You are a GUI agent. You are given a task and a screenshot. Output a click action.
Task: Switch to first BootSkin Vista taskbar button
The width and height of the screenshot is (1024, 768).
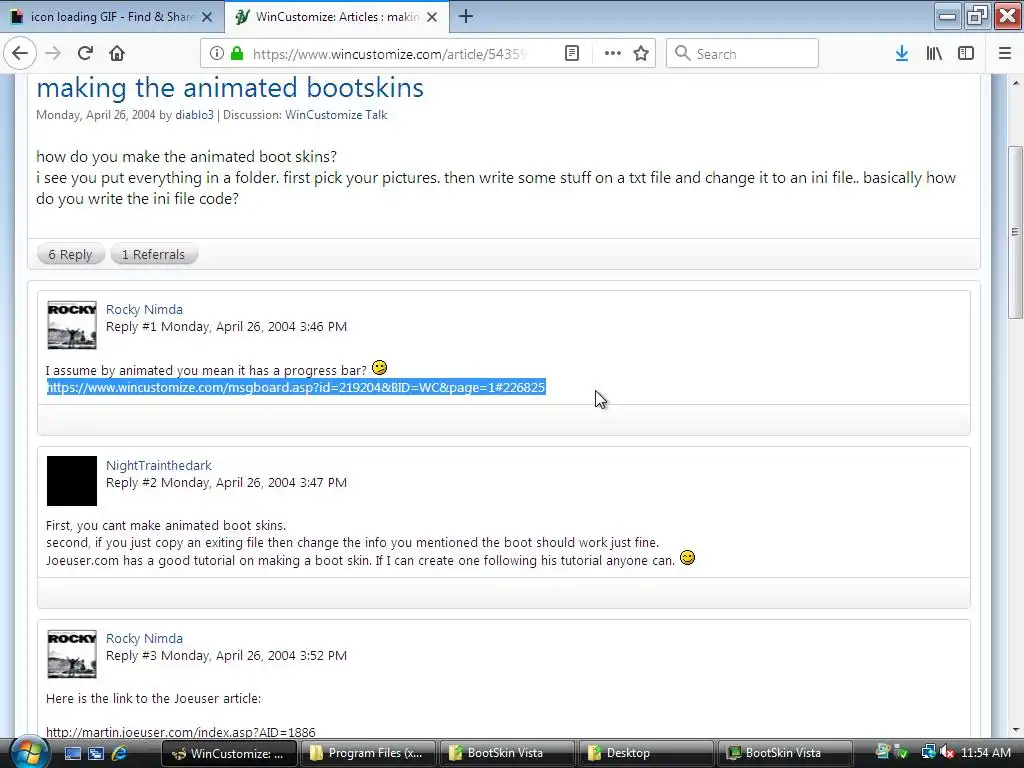507,753
